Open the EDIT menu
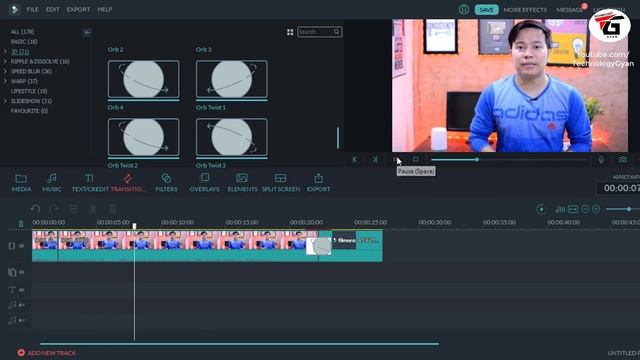Screen dimensions: 640x360 52,9
